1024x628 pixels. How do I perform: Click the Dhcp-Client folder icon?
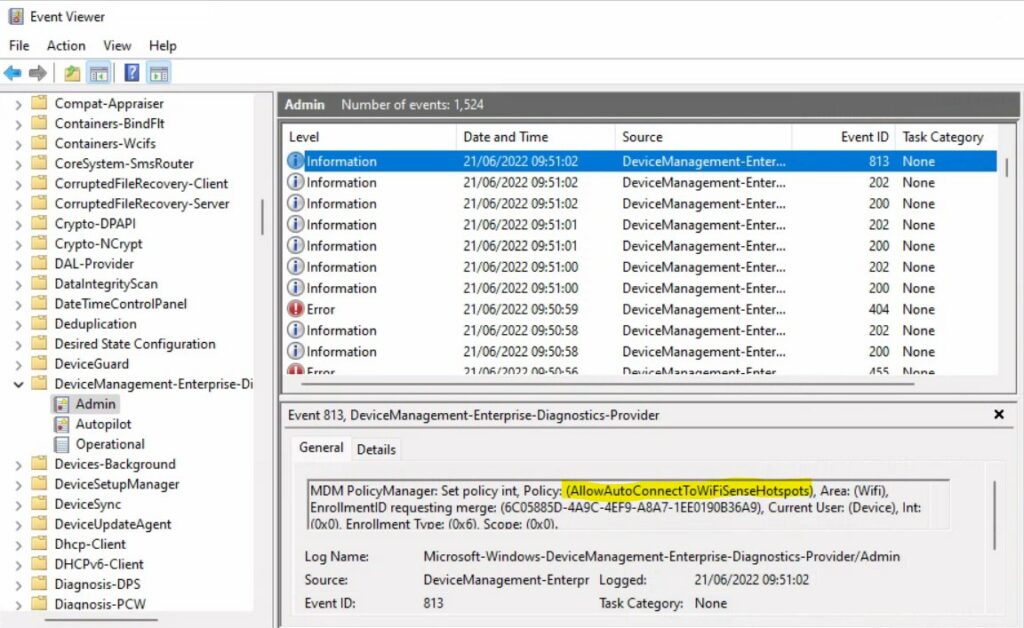tap(40, 543)
